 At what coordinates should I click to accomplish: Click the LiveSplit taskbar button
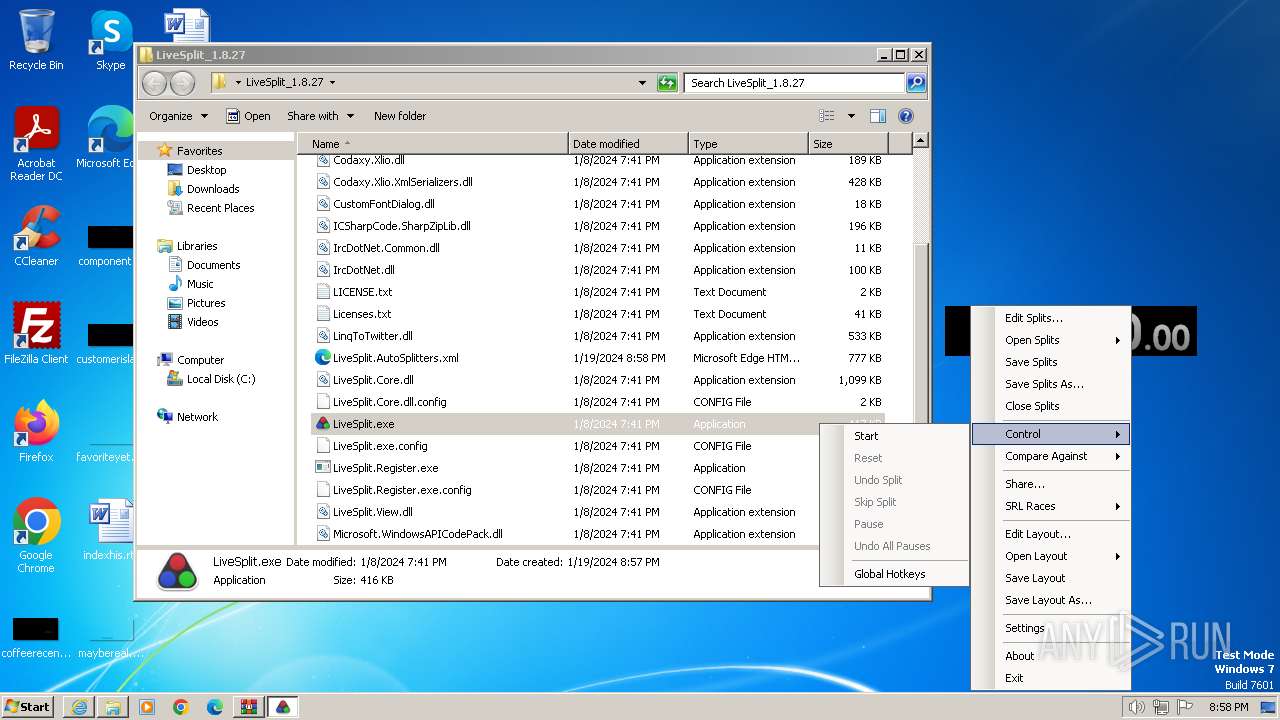pyautogui.click(x=283, y=707)
